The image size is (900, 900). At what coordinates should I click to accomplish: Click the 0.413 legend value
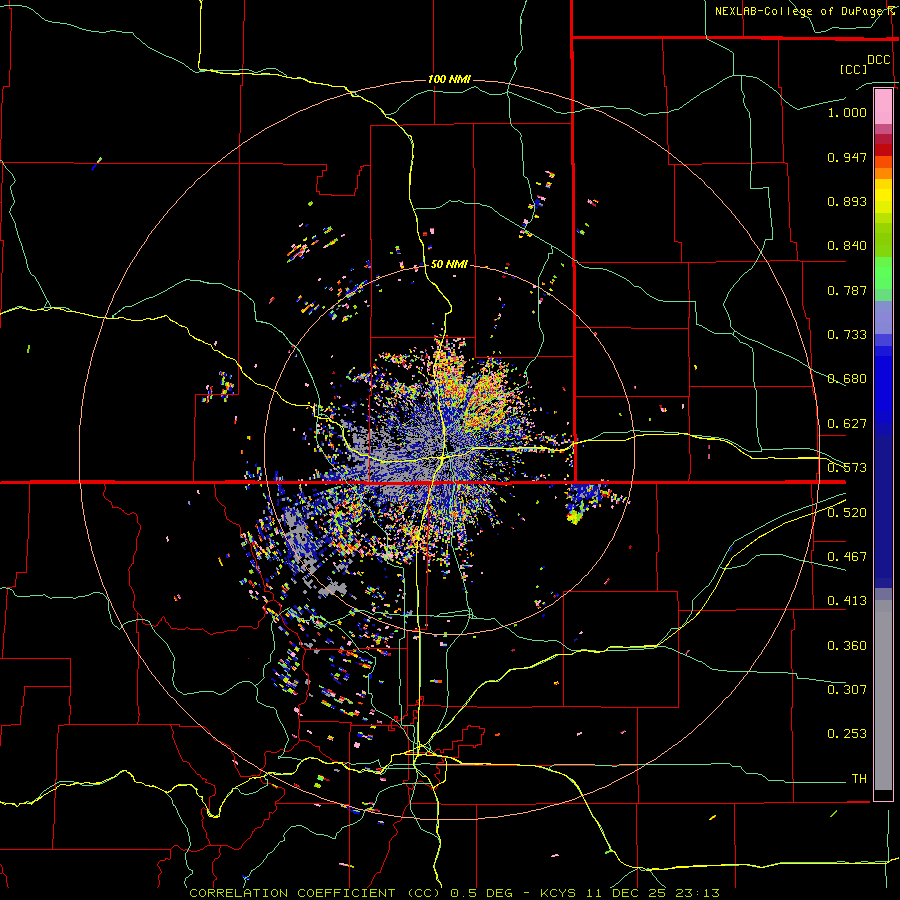(847, 601)
